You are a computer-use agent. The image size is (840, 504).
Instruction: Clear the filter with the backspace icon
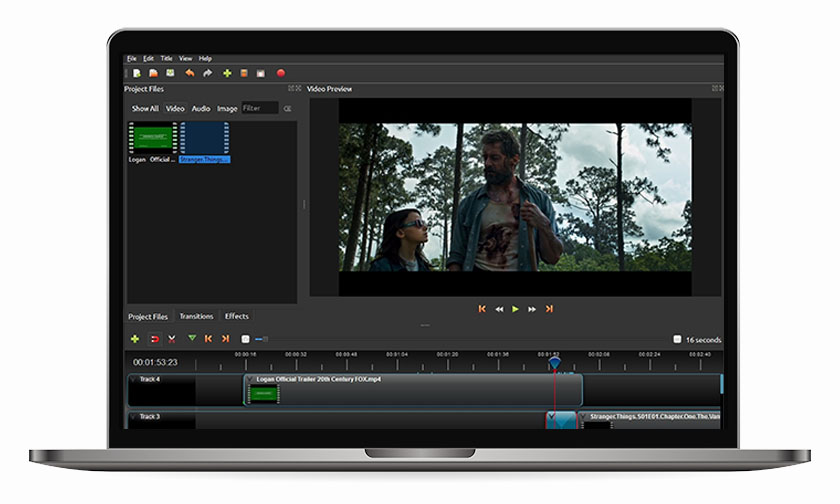[287, 108]
